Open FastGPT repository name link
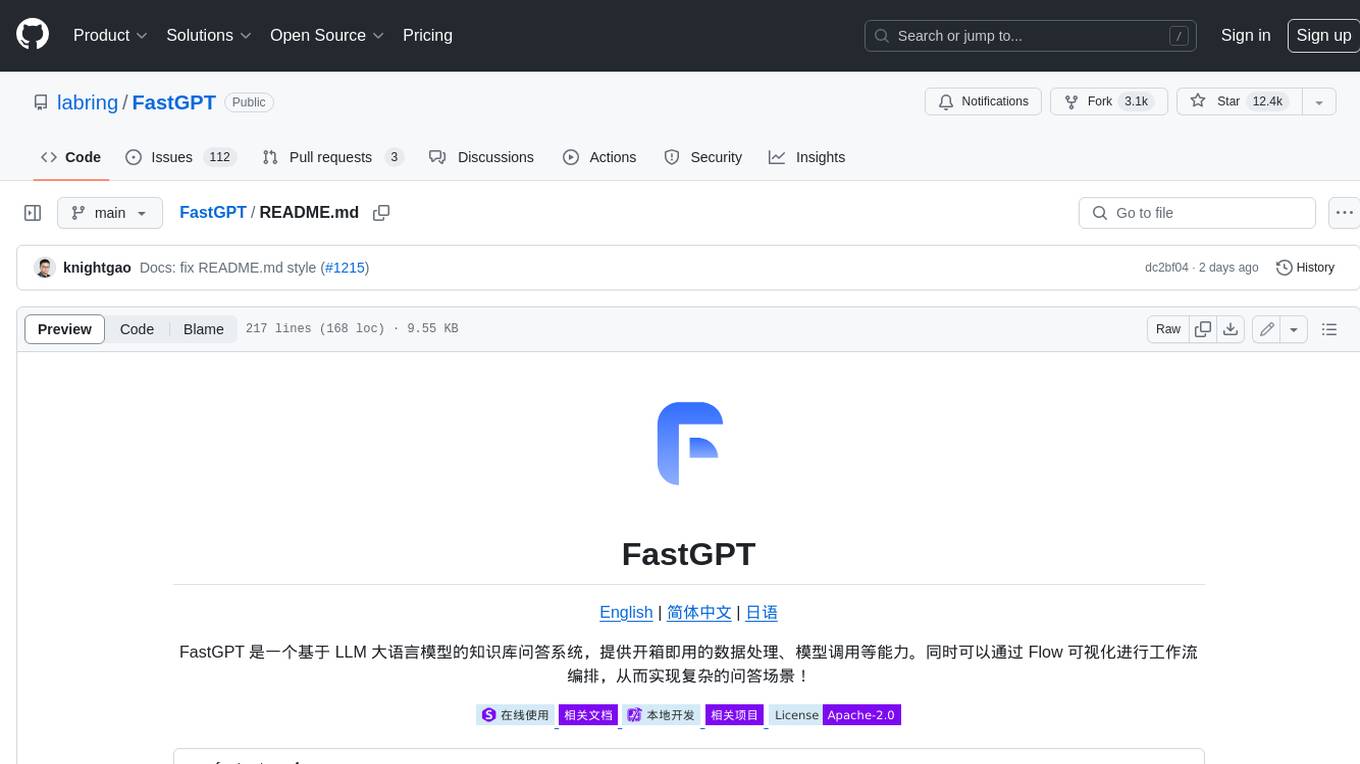 tap(174, 102)
